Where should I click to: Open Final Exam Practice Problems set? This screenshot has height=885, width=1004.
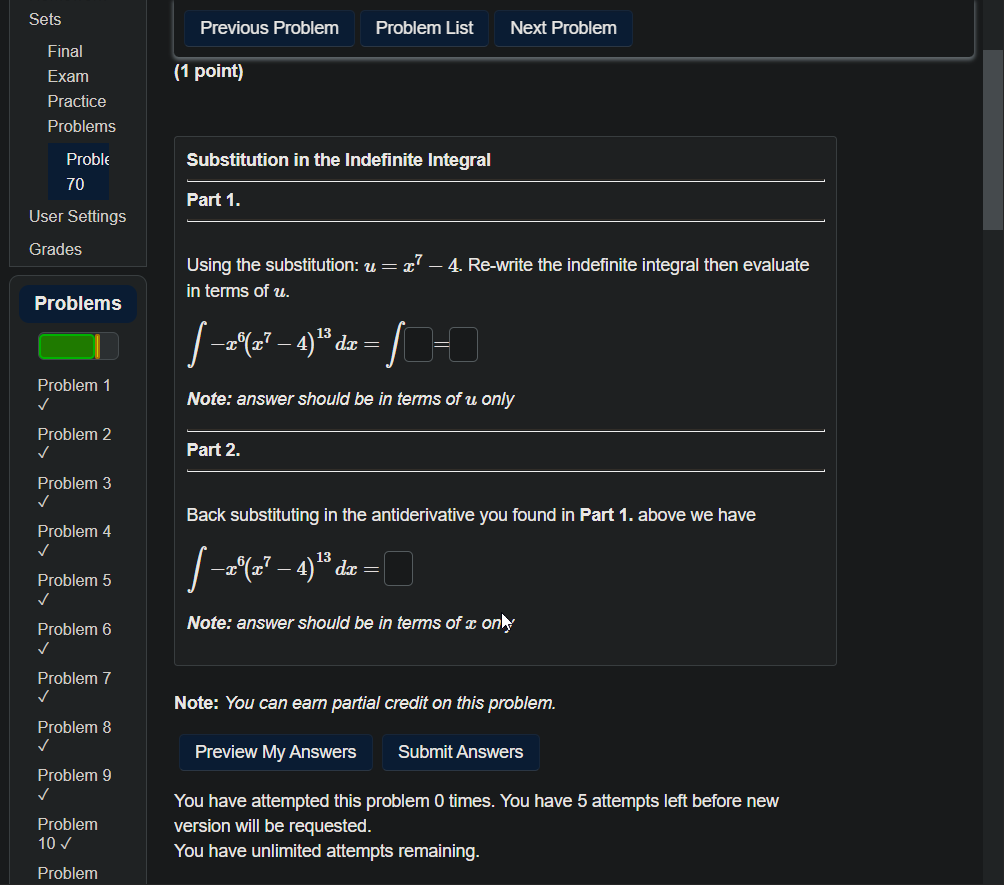81,88
